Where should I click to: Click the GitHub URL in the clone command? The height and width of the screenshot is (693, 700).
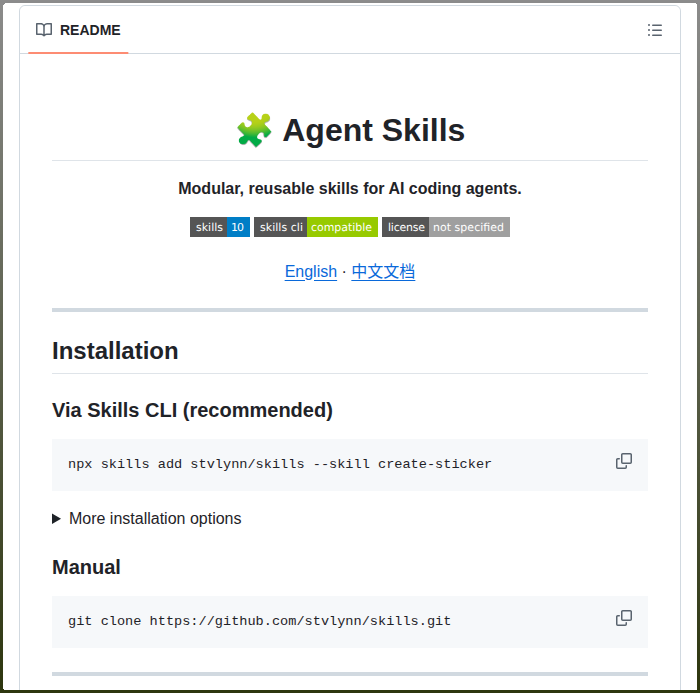click(x=300, y=621)
